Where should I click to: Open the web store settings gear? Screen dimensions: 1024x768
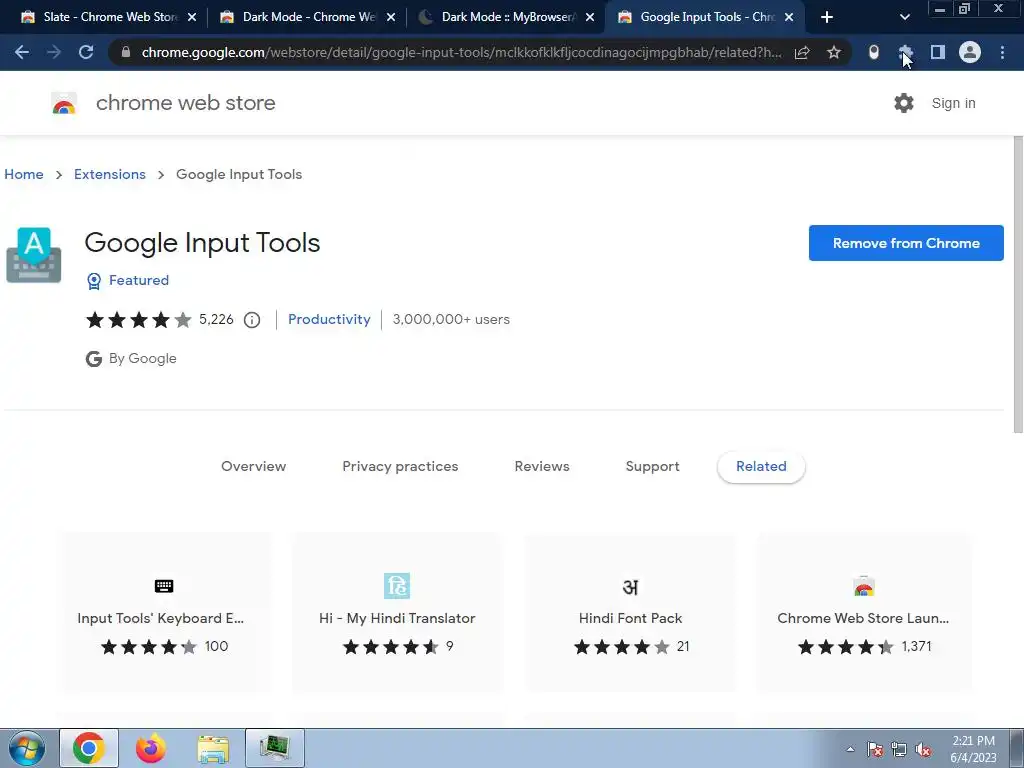click(x=904, y=103)
